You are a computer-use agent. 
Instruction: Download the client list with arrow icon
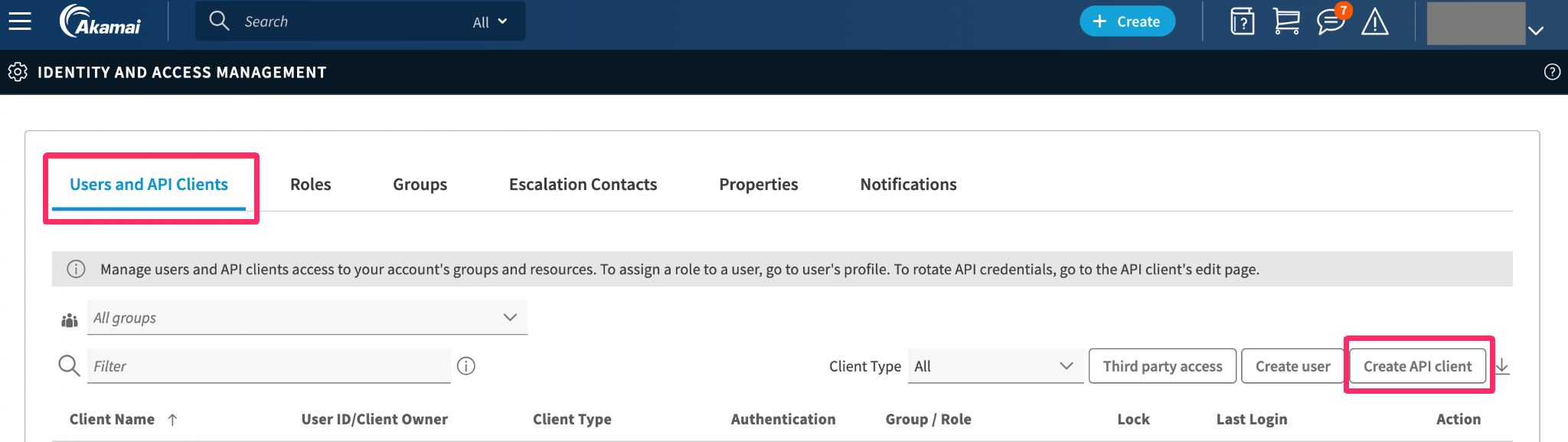(1502, 366)
